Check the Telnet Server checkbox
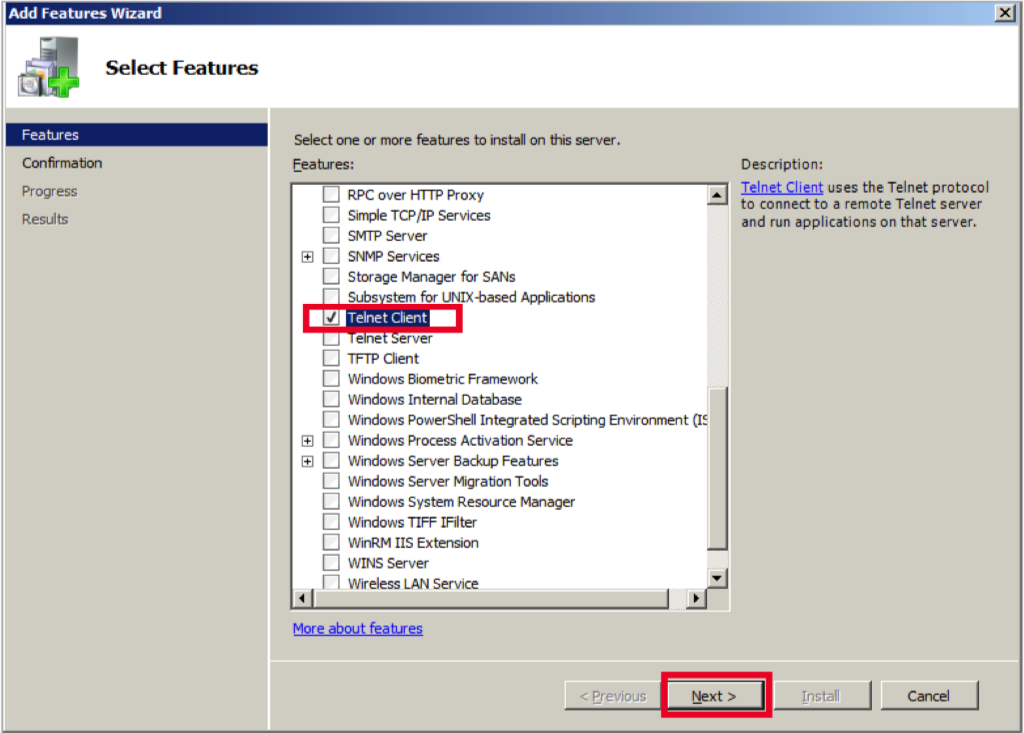This screenshot has width=1024, height=733. (331, 338)
